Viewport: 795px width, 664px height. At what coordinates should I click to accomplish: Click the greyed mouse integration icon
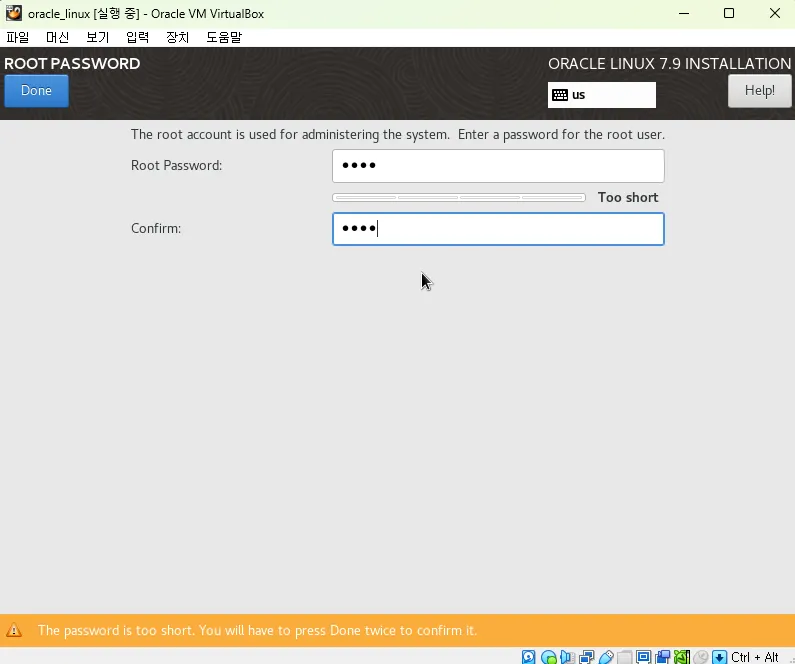coord(701,657)
